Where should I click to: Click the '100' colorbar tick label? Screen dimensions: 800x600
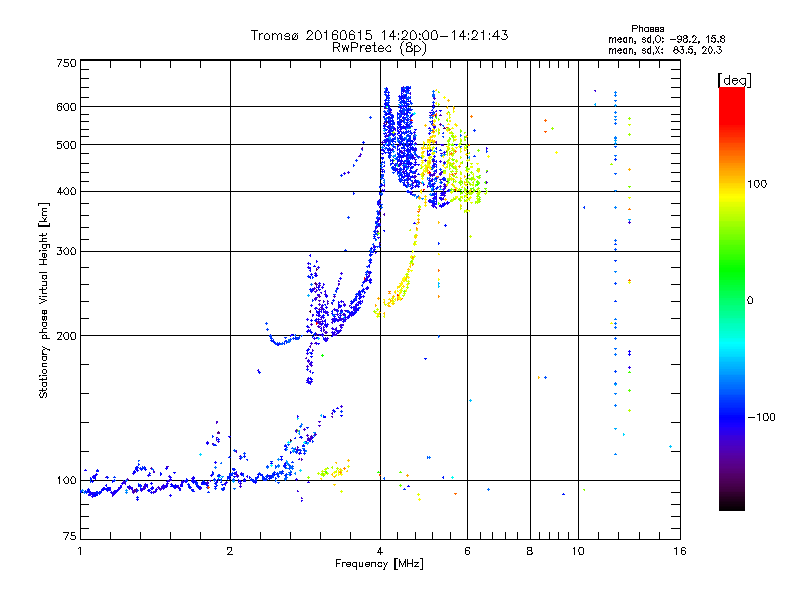click(x=757, y=184)
